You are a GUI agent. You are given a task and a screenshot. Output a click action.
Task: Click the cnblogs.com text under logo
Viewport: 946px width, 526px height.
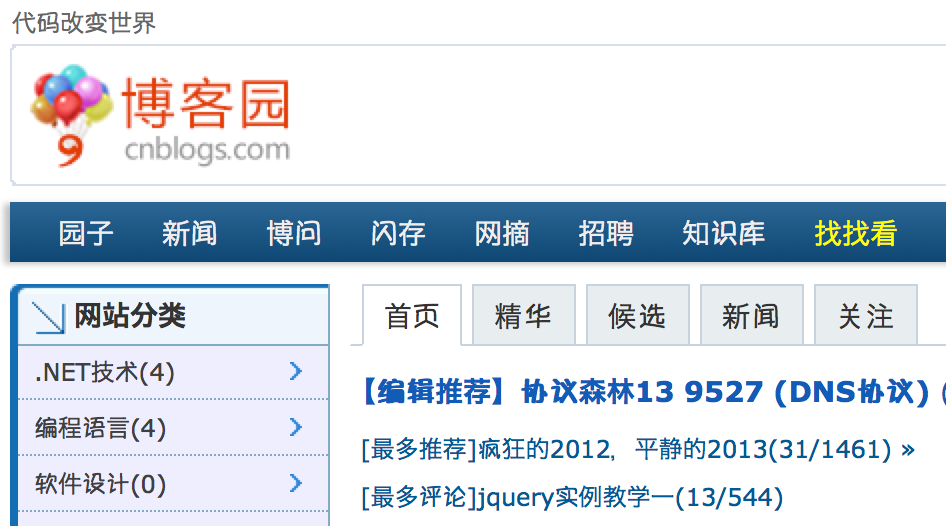click(x=207, y=150)
